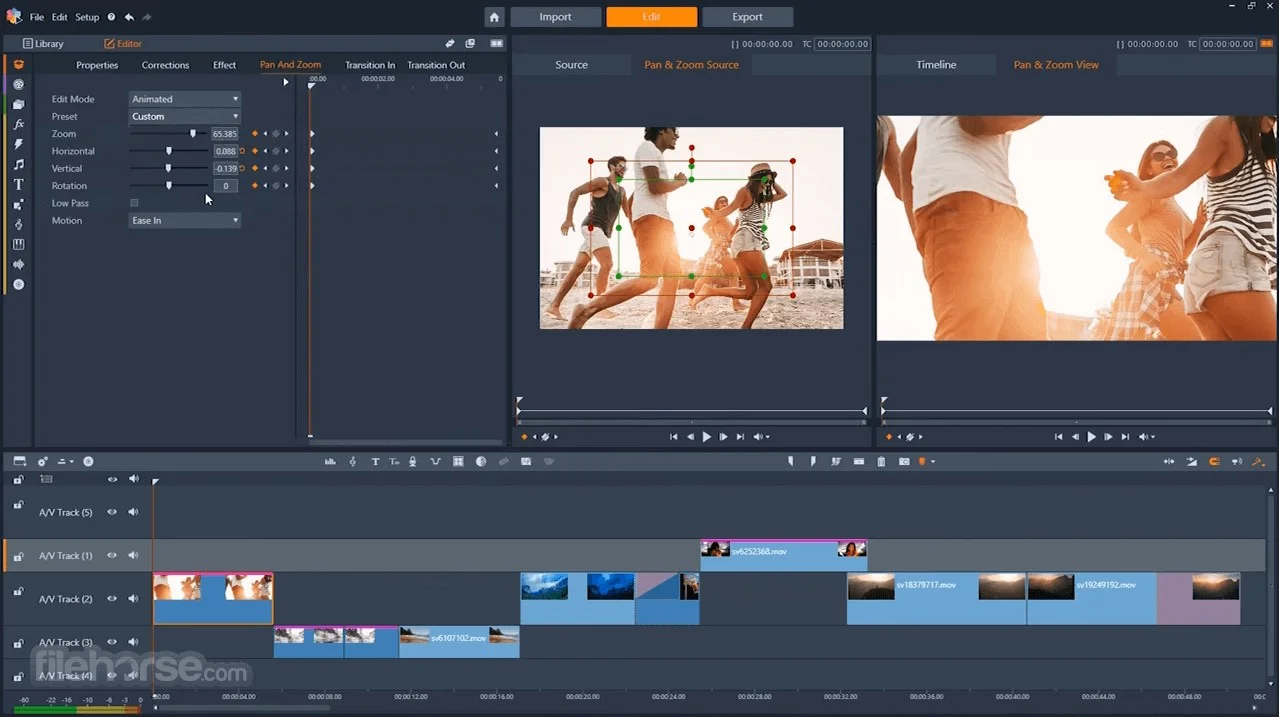Hide A/V Track (1) using eye icon
1279x717 pixels.
(112, 555)
